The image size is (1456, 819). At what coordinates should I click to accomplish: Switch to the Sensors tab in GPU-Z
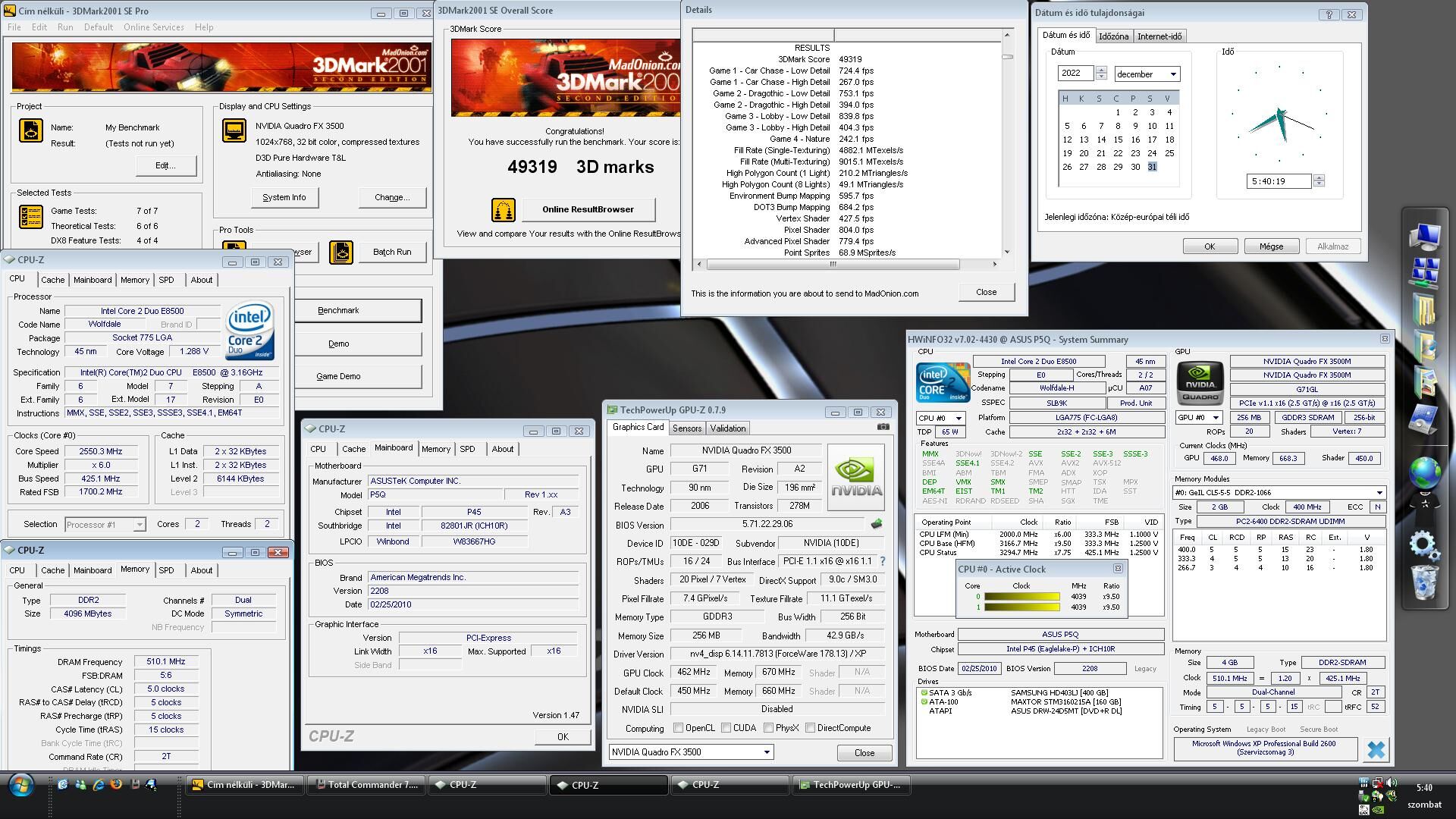click(x=687, y=428)
